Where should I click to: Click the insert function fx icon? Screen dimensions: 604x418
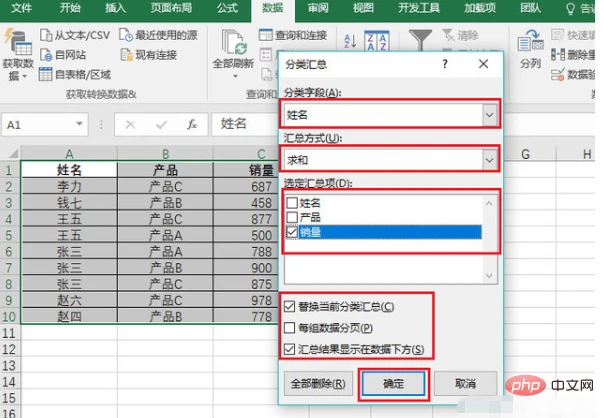192,125
